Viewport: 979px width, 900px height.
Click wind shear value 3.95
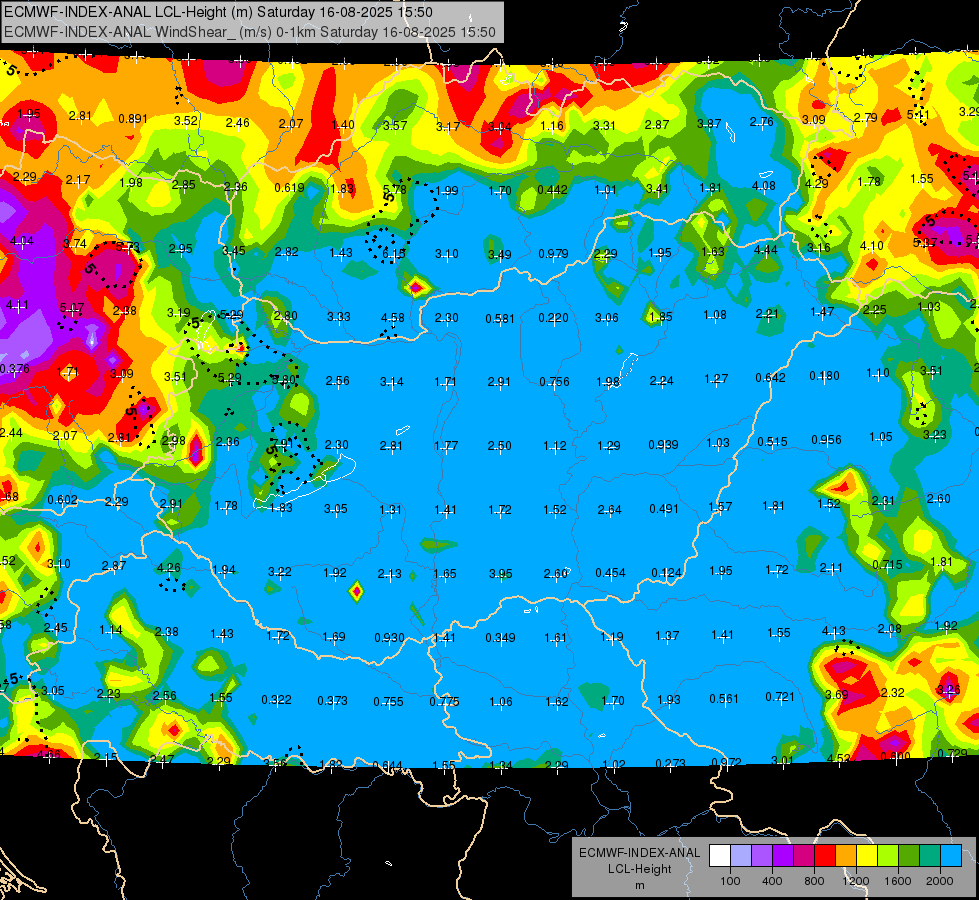point(501,573)
